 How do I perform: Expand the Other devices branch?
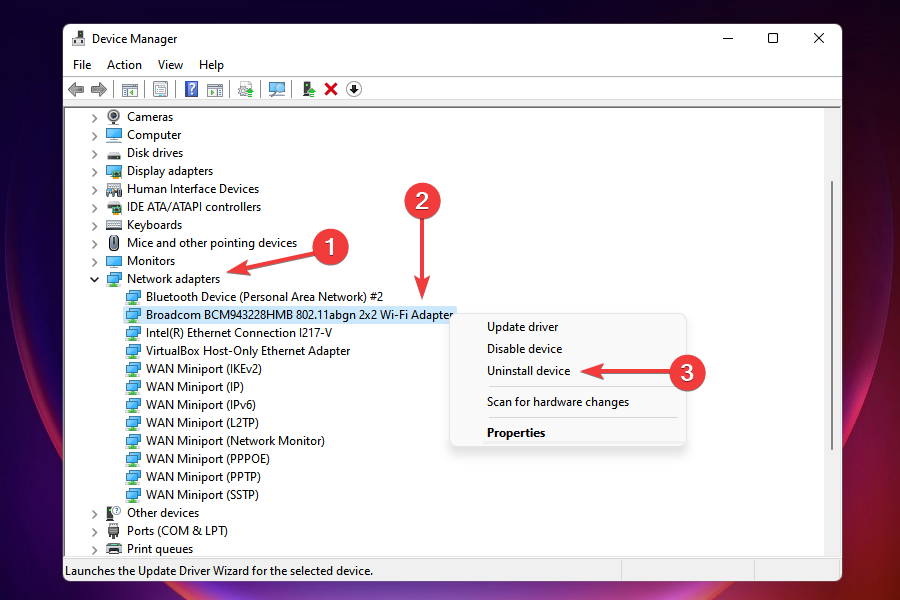(94, 512)
